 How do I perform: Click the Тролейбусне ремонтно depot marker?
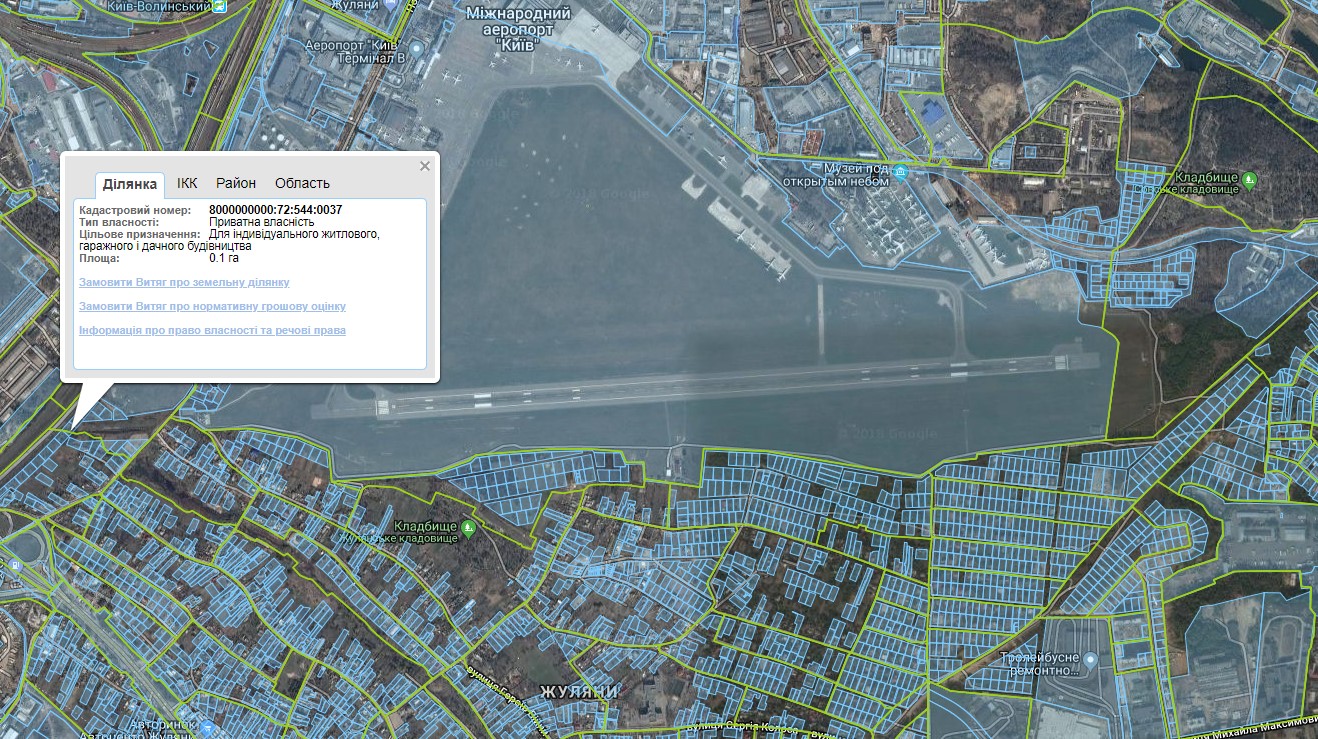[1091, 660]
